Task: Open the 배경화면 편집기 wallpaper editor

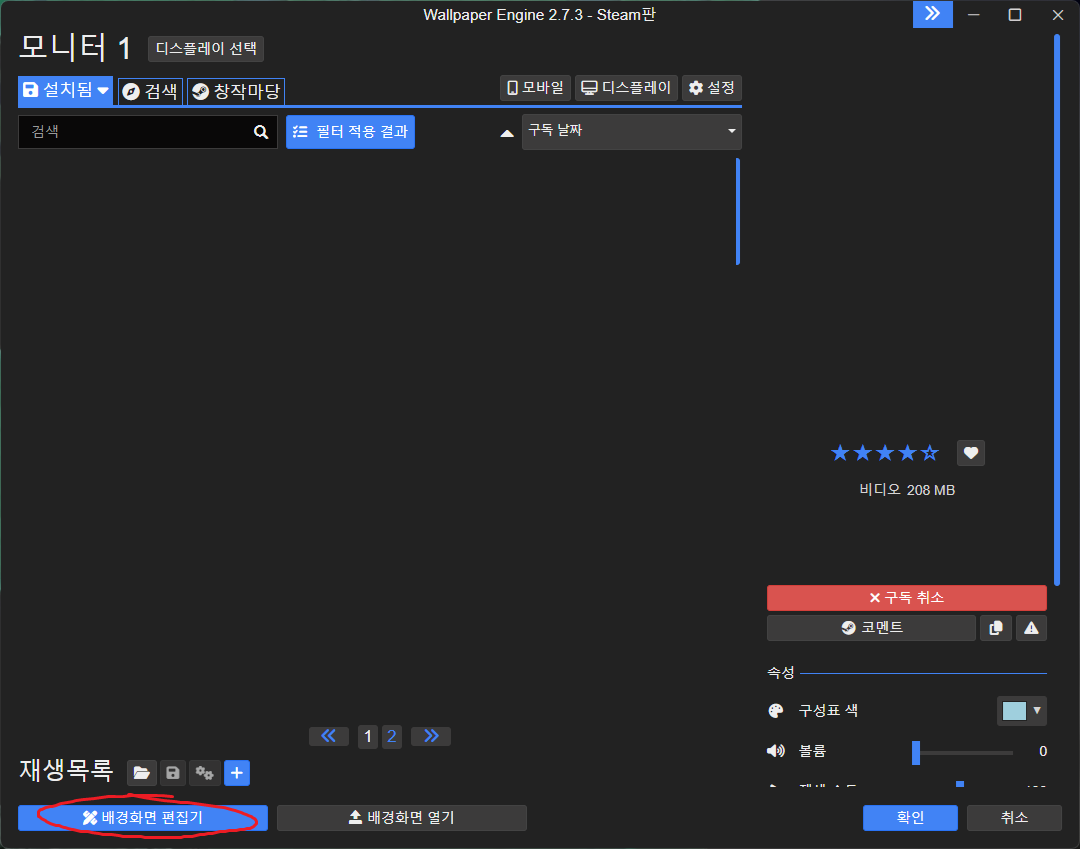Action: [143, 818]
